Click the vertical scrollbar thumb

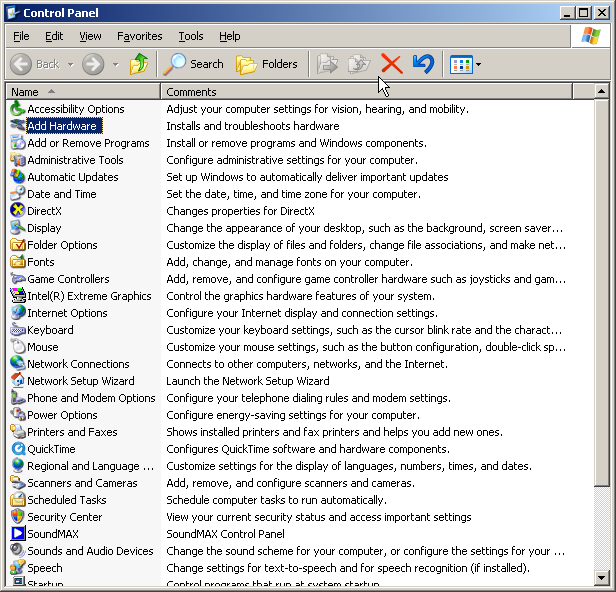coord(601,293)
